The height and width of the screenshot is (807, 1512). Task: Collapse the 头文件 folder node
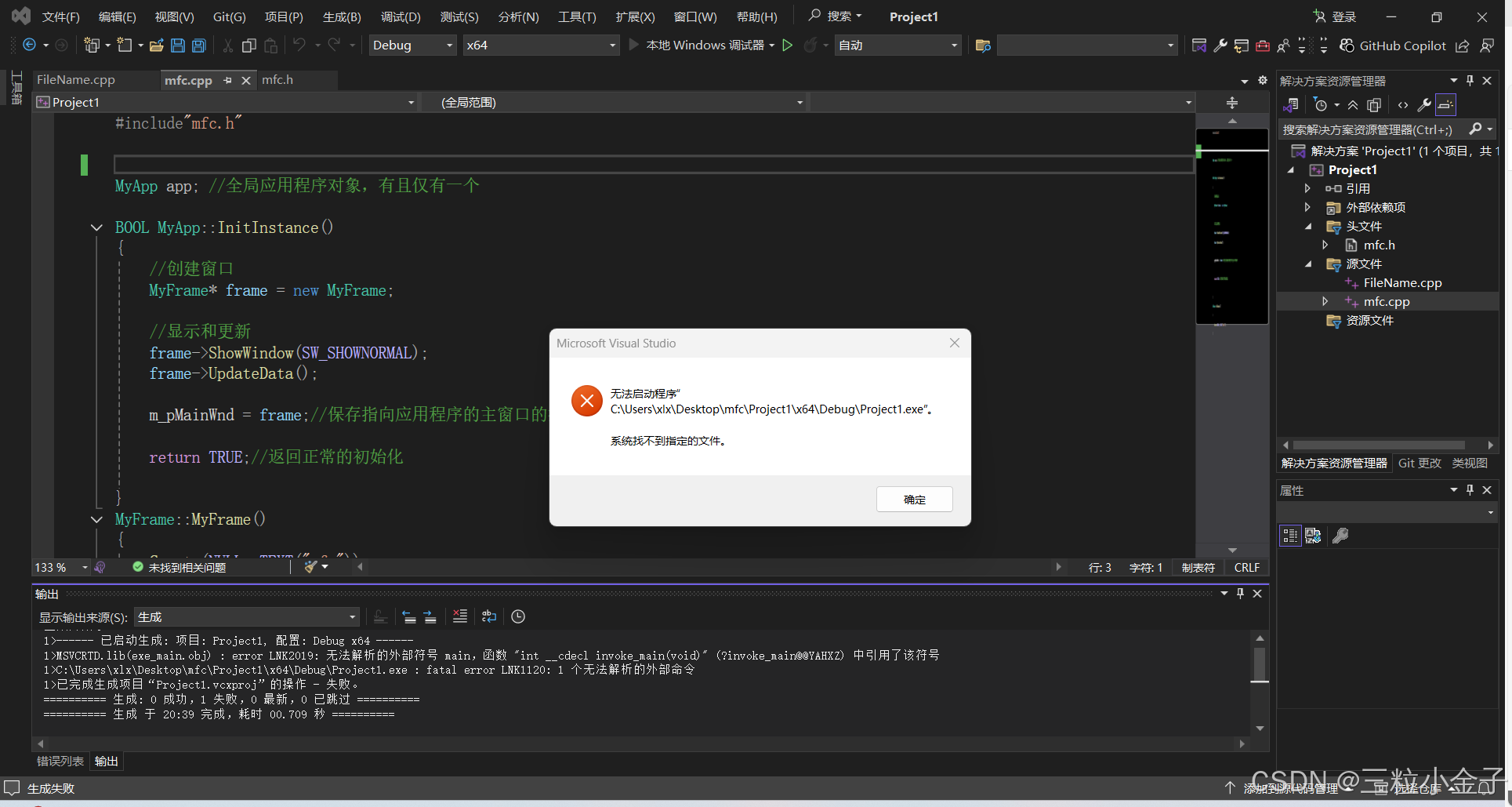pyautogui.click(x=1307, y=227)
